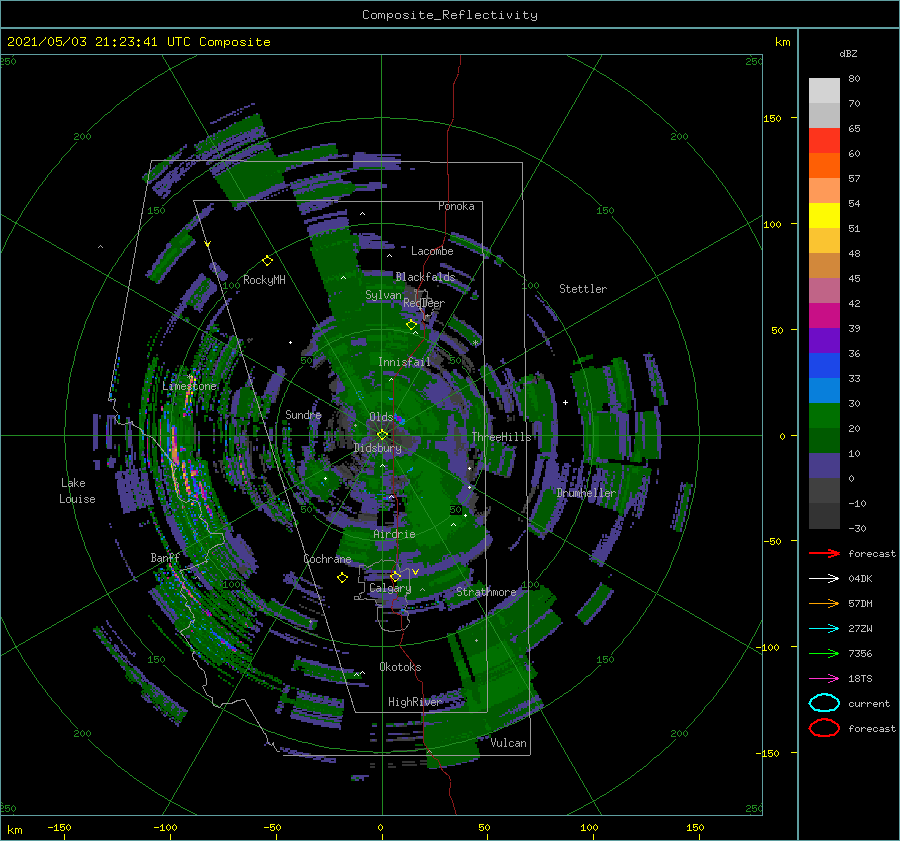This screenshot has height=841, width=900.
Task: Click the Airdrie label
Action: click(x=394, y=534)
